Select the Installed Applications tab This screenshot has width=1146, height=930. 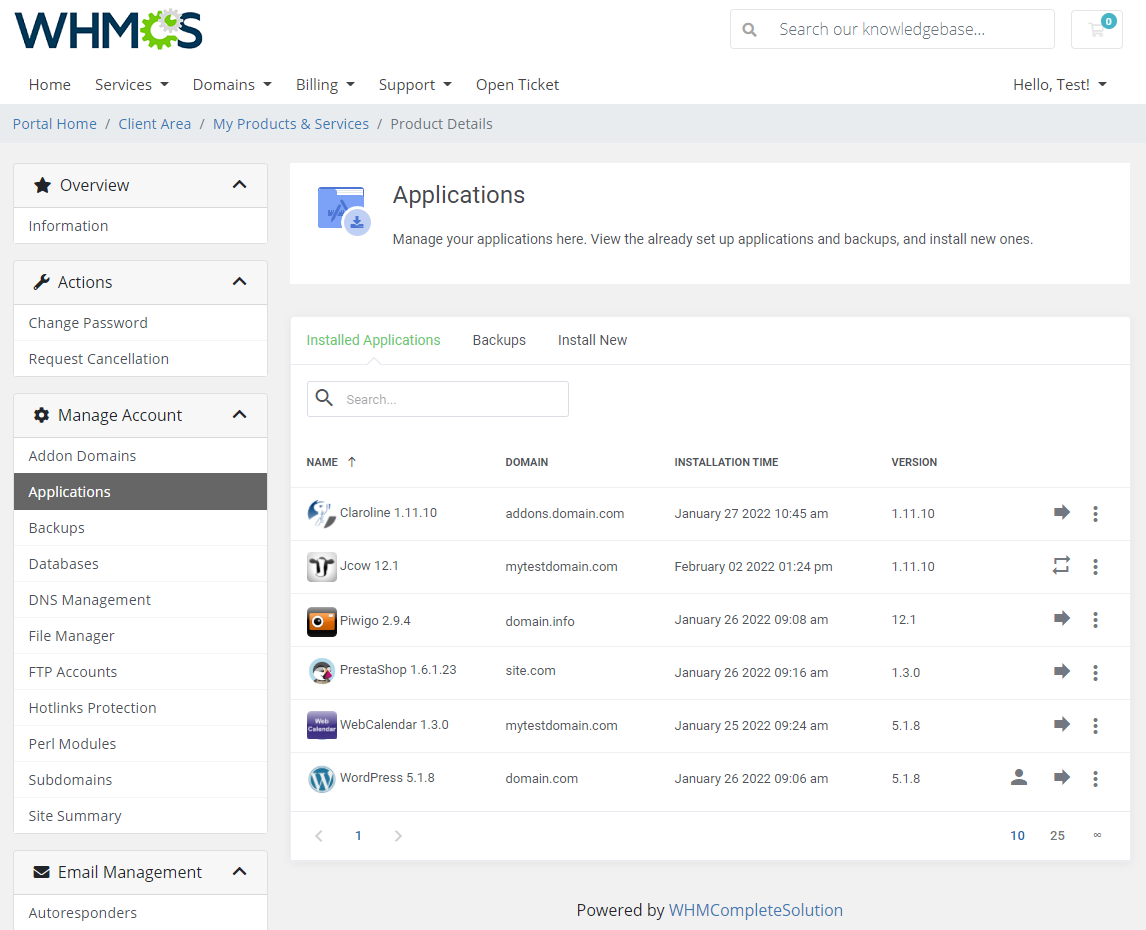click(x=373, y=340)
